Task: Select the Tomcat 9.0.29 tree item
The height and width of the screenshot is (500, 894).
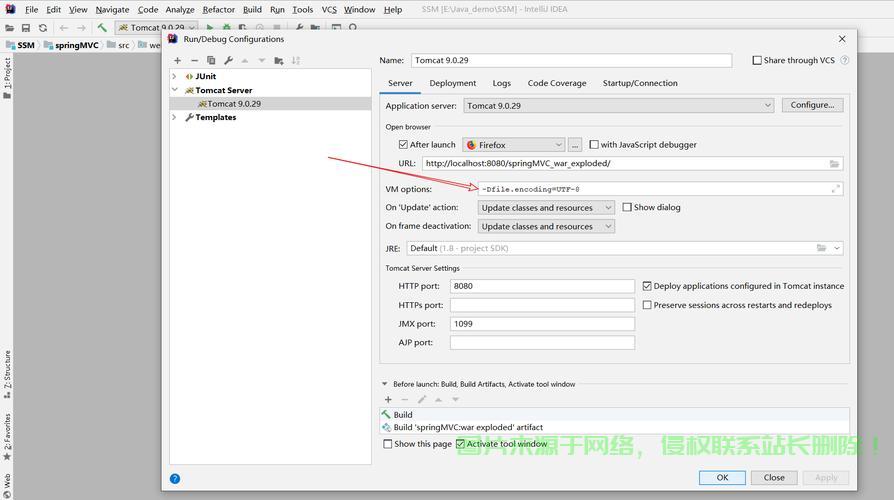Action: click(270, 104)
